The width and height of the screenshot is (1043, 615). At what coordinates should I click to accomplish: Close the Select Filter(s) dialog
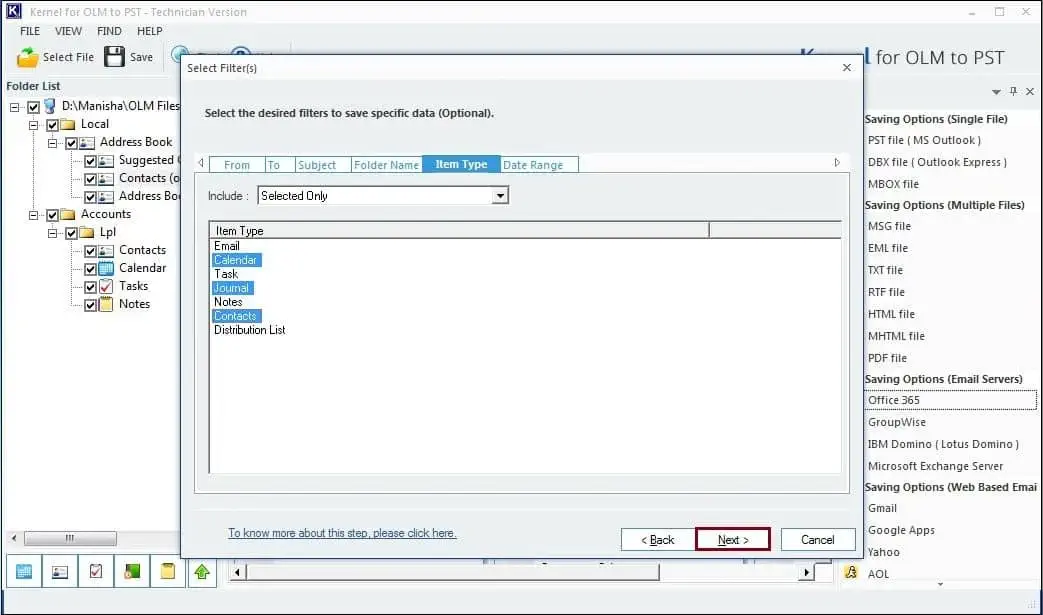(847, 68)
